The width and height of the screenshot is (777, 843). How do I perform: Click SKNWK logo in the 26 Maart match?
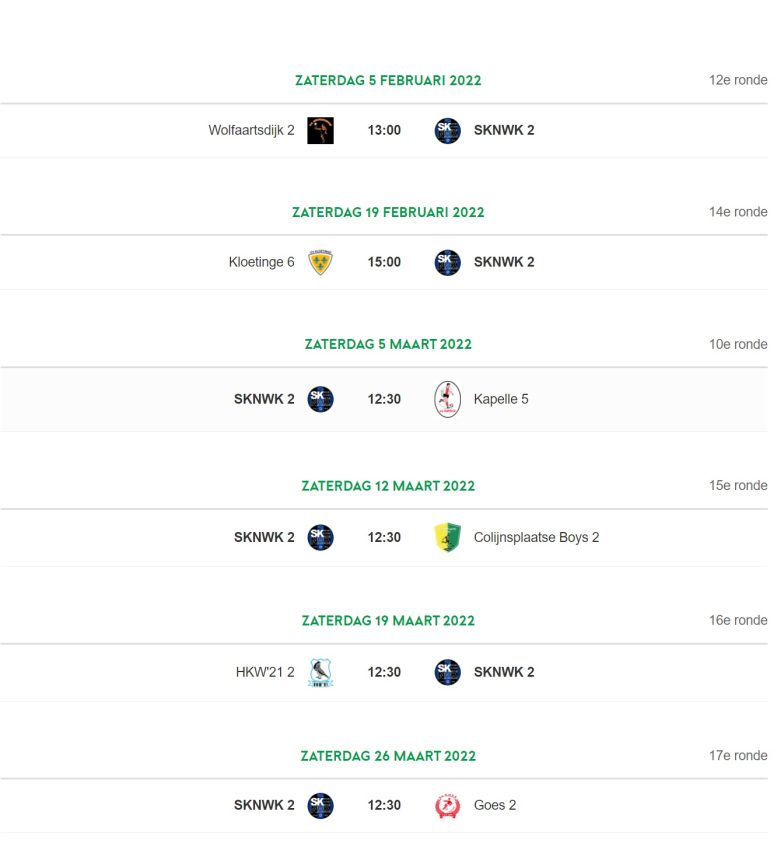click(x=320, y=805)
